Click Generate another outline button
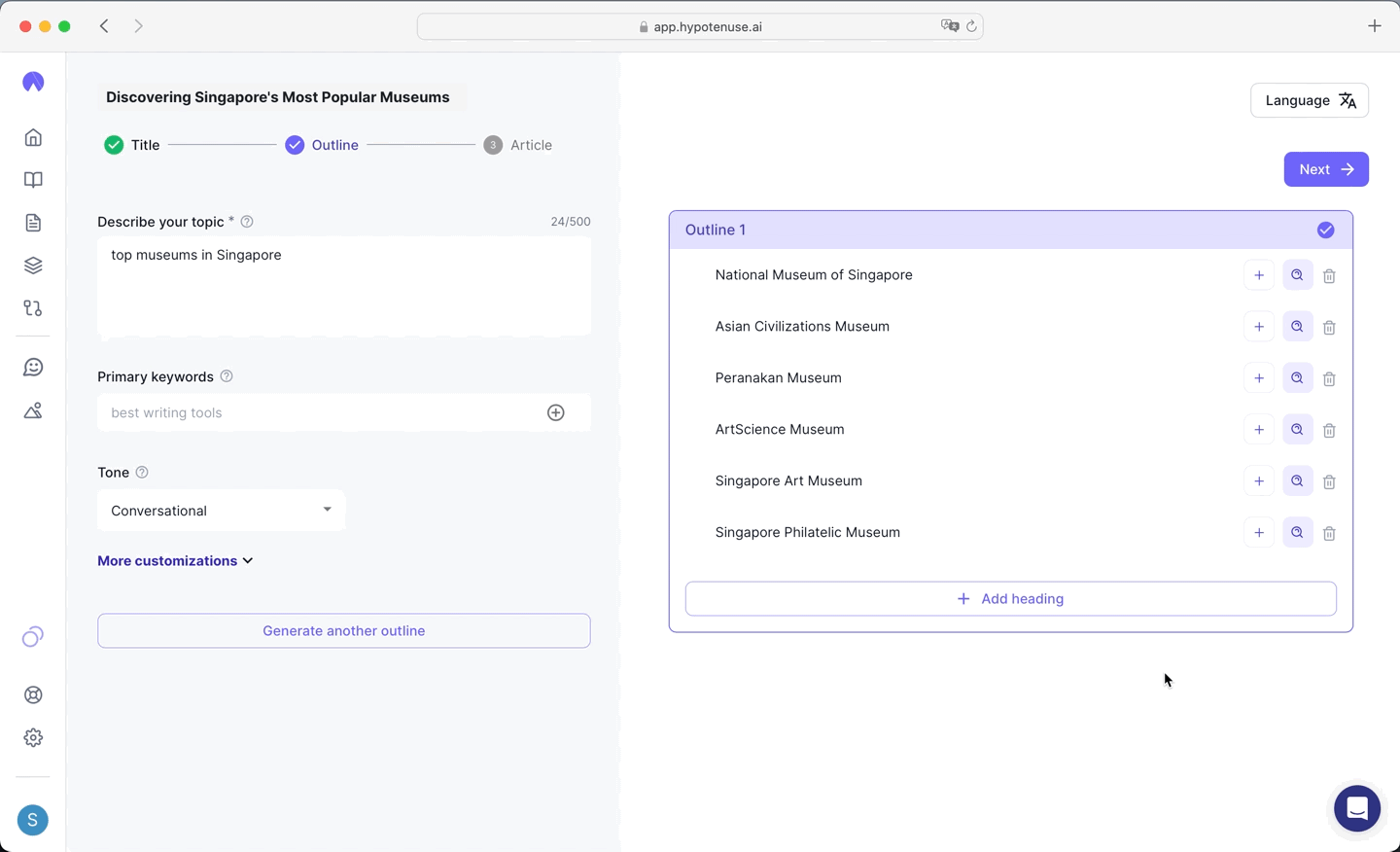Screen dimensions: 1400x852 coord(343,631)
